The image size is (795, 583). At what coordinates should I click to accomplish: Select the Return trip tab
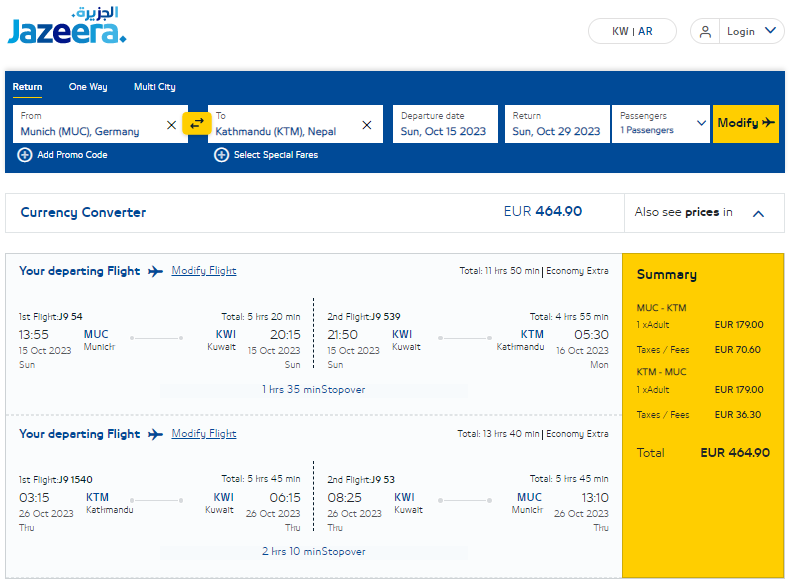[x=27, y=87]
